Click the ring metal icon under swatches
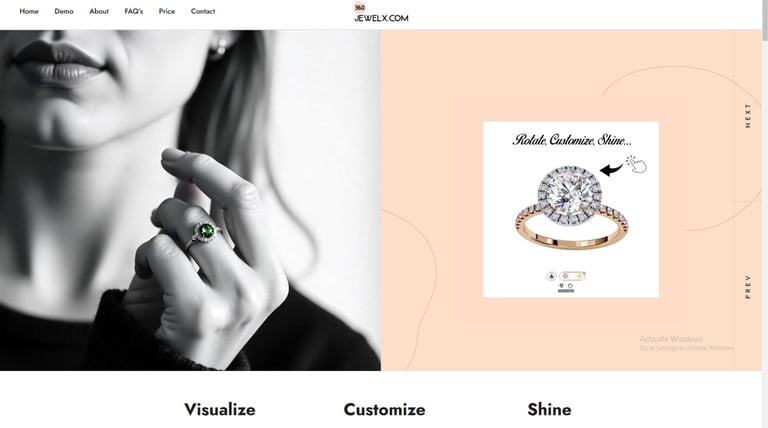 tap(570, 285)
